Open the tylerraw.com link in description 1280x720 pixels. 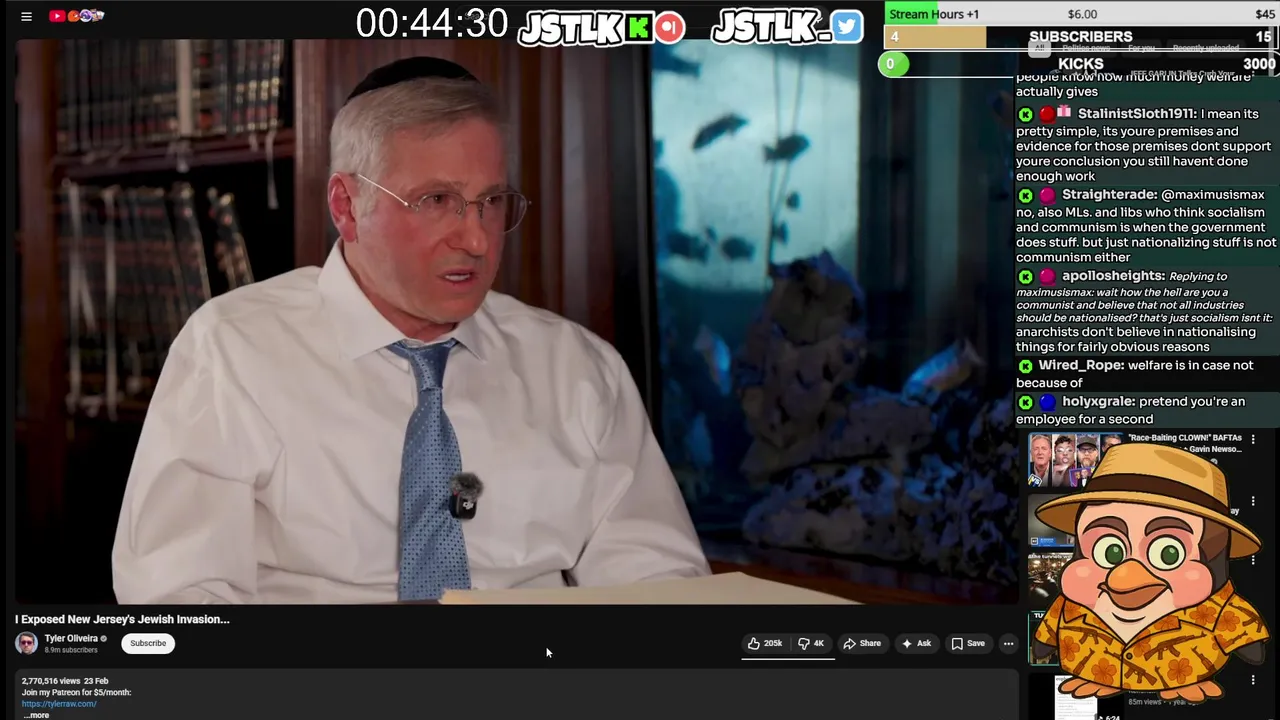(59, 704)
